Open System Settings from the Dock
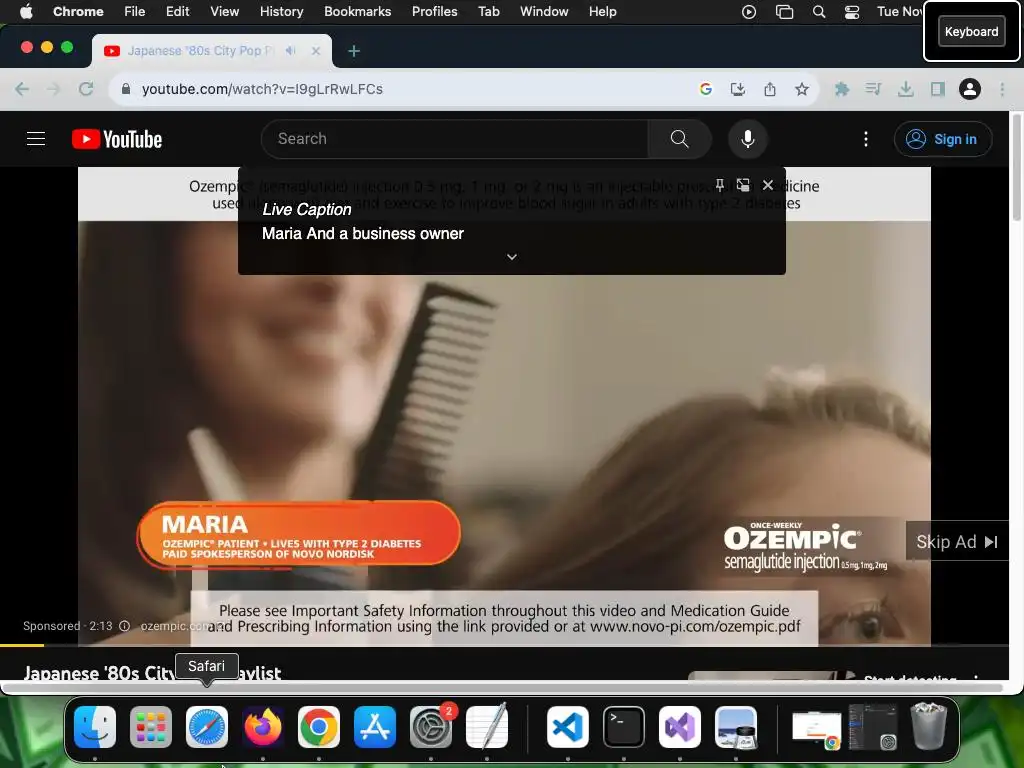 click(x=431, y=727)
